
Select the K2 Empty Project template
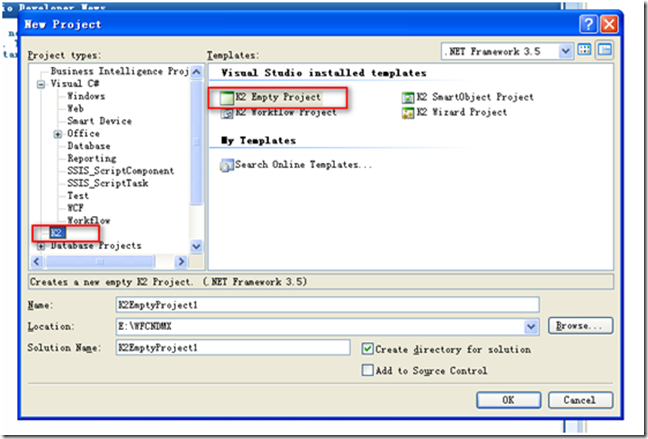(271, 98)
